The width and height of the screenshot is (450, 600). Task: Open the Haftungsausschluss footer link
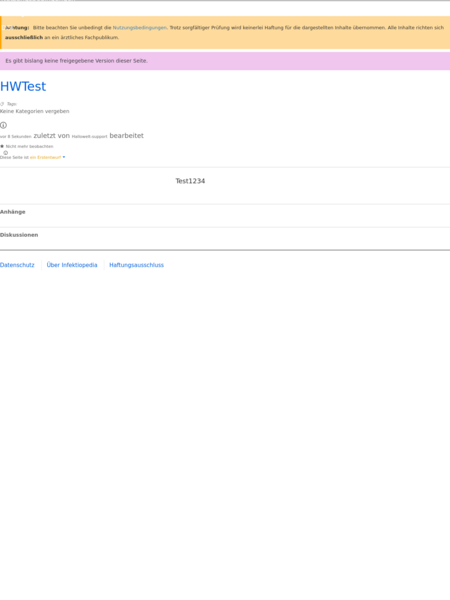click(x=137, y=265)
